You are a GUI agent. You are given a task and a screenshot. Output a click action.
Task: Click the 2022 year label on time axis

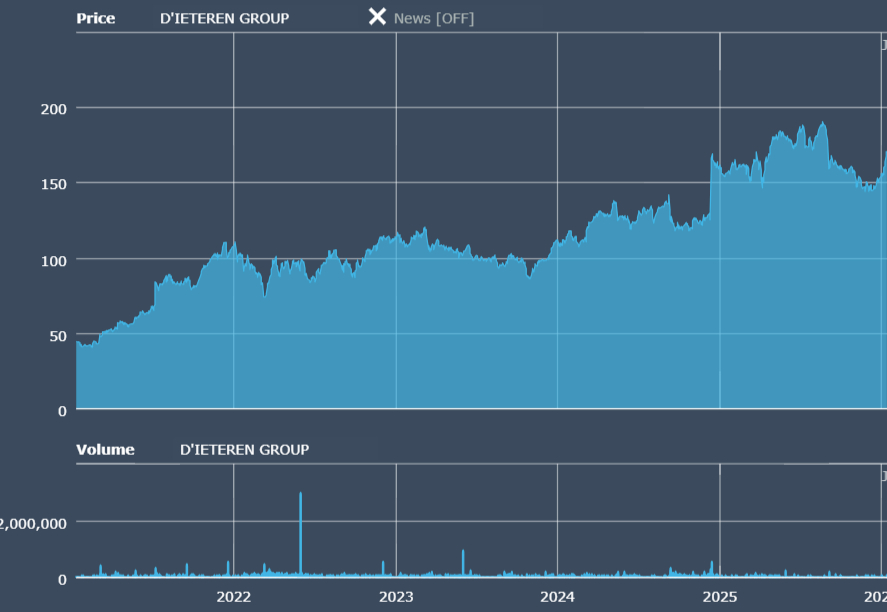(233, 597)
